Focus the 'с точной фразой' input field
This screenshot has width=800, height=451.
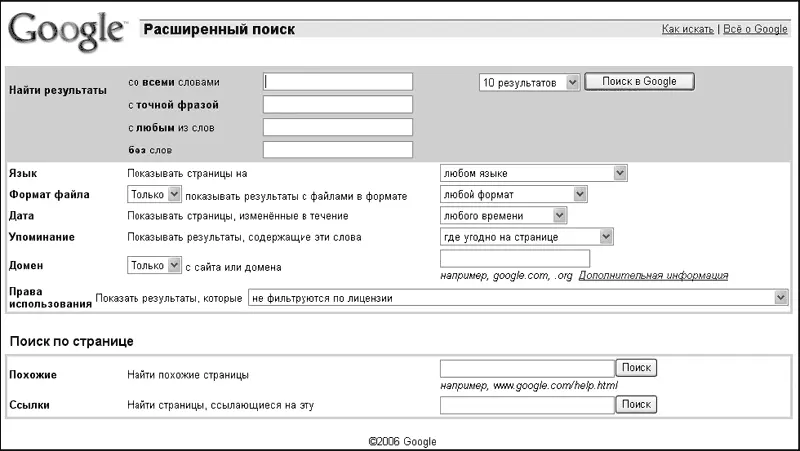coord(338,105)
